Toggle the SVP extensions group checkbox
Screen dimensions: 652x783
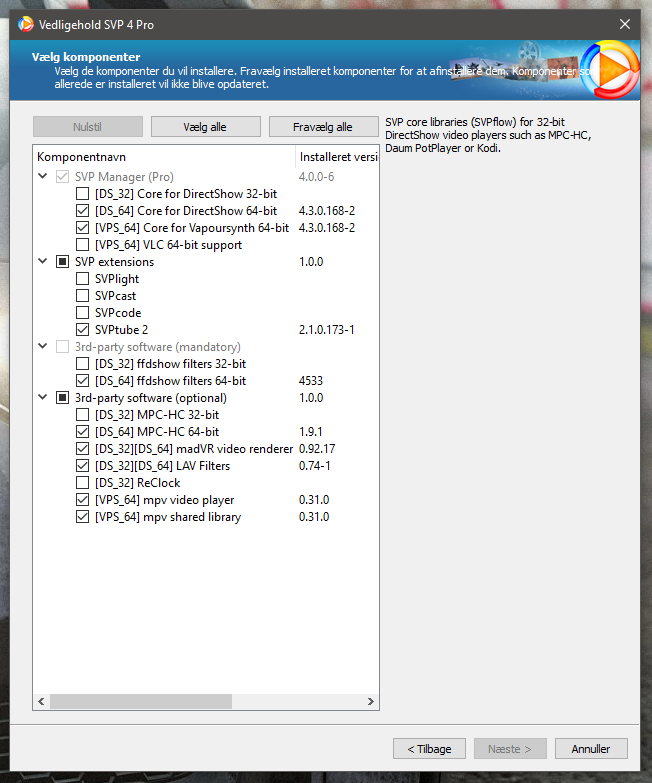pyautogui.click(x=63, y=262)
